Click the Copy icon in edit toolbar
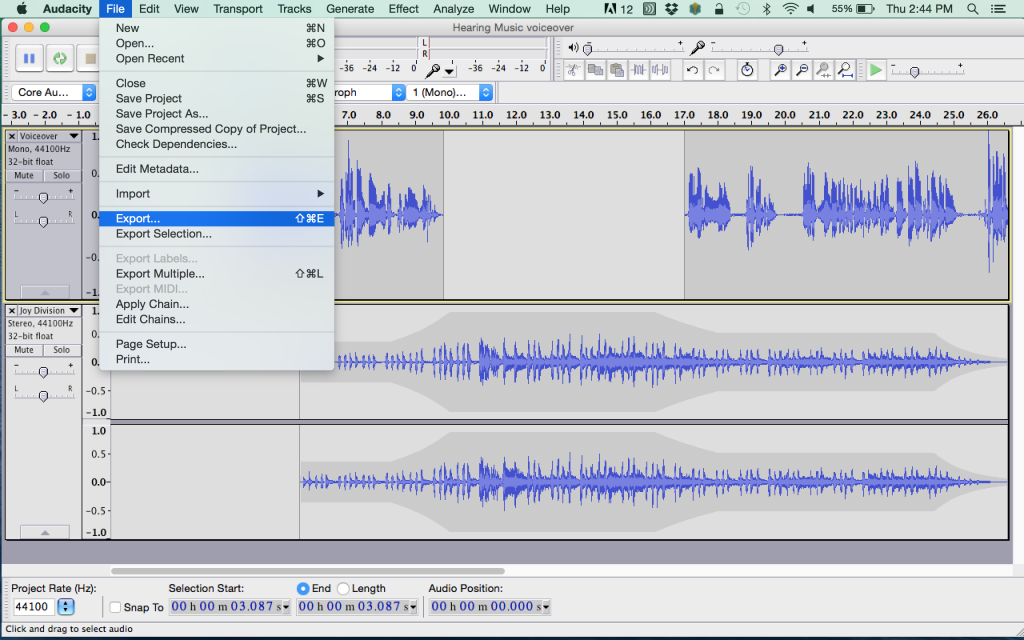The width and height of the screenshot is (1024, 640). pyautogui.click(x=595, y=70)
